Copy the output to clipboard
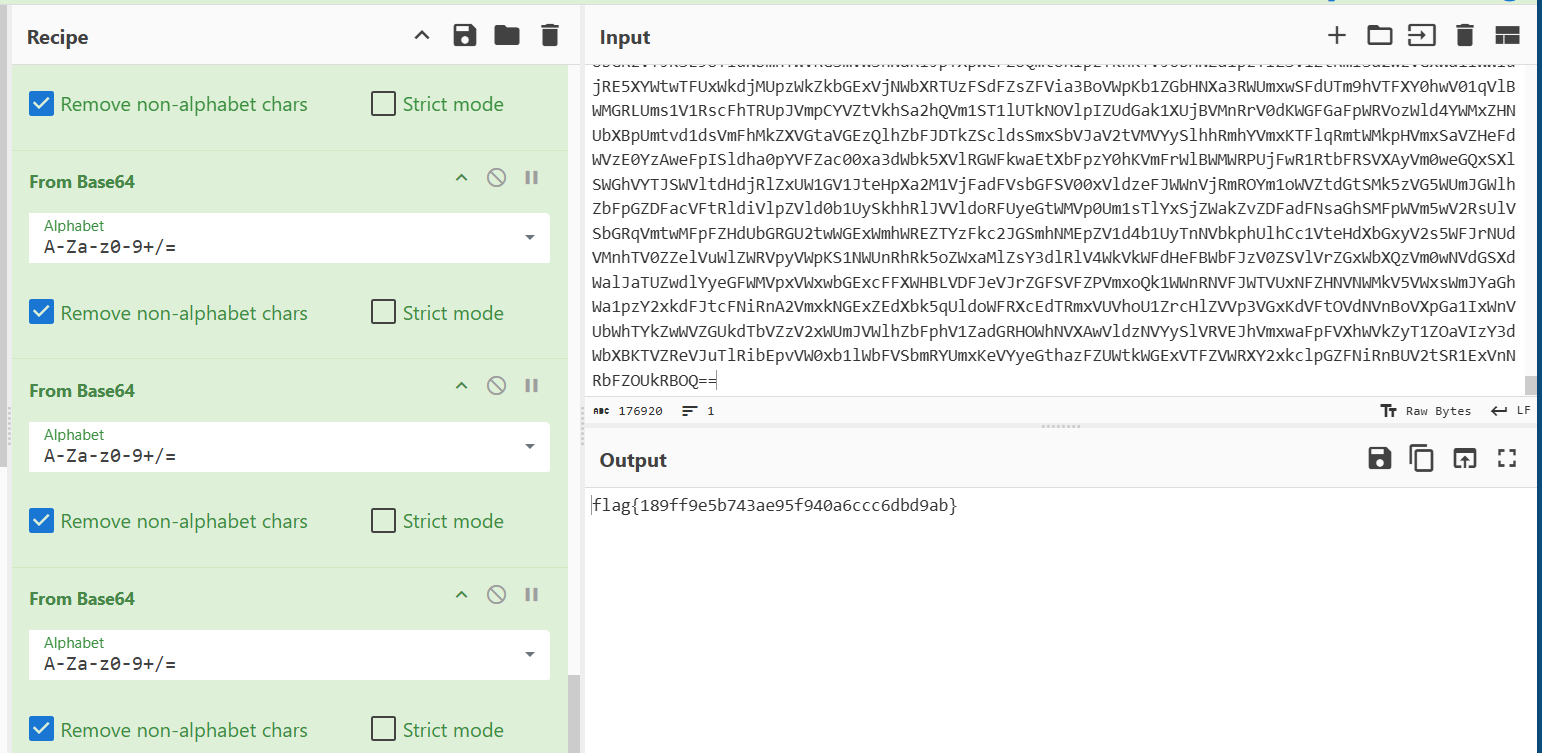 [1421, 459]
